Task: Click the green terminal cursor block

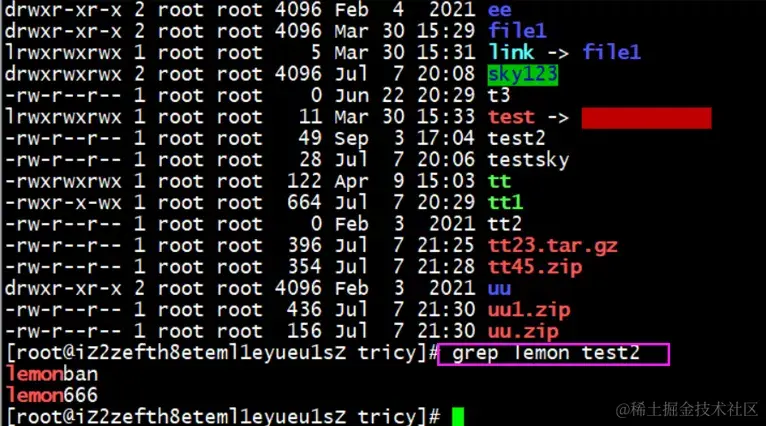Action: point(458,417)
